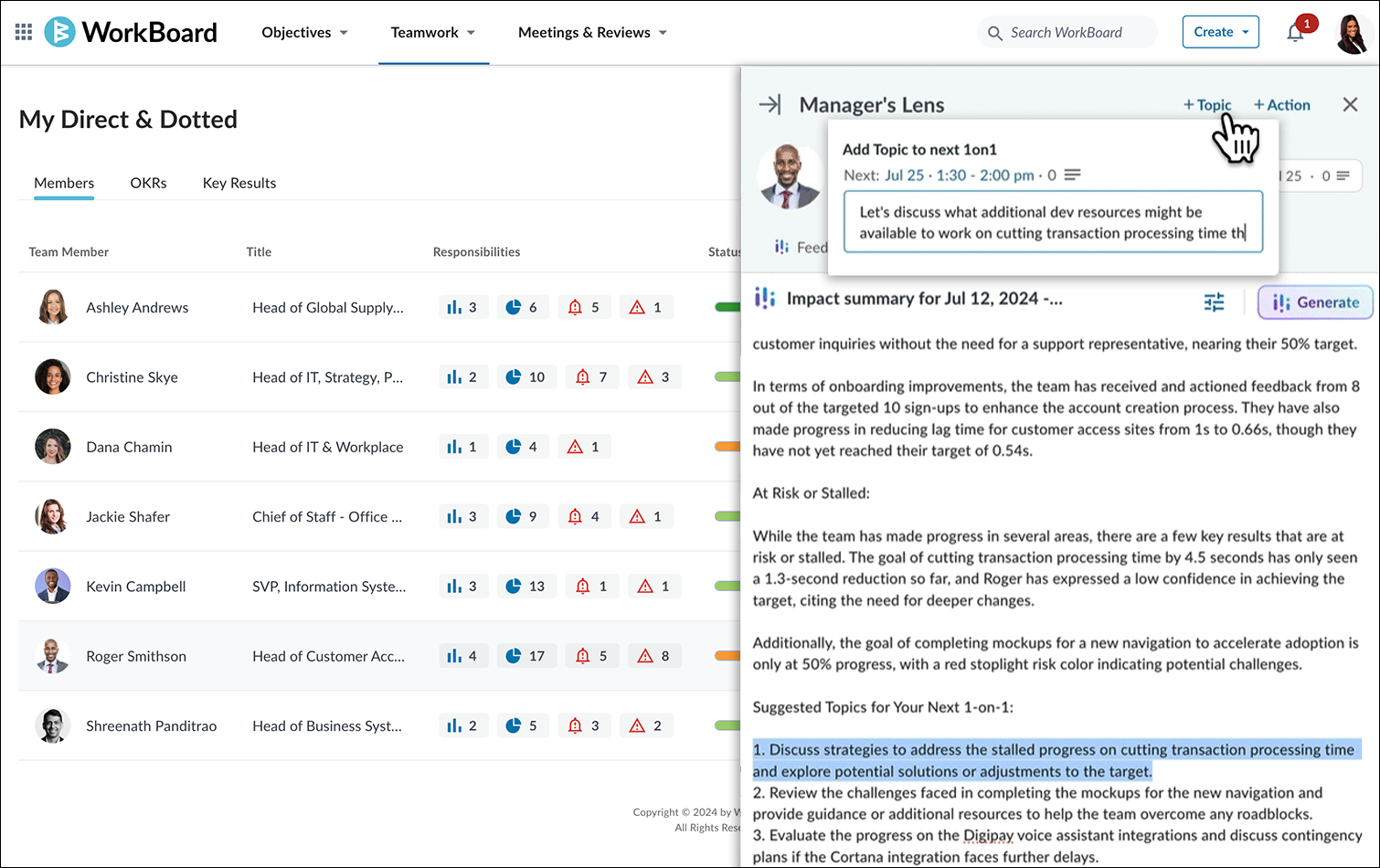Viewport: 1380px width, 868px height.
Task: Click Ashley Andrews' warning triangle badge
Action: [646, 307]
